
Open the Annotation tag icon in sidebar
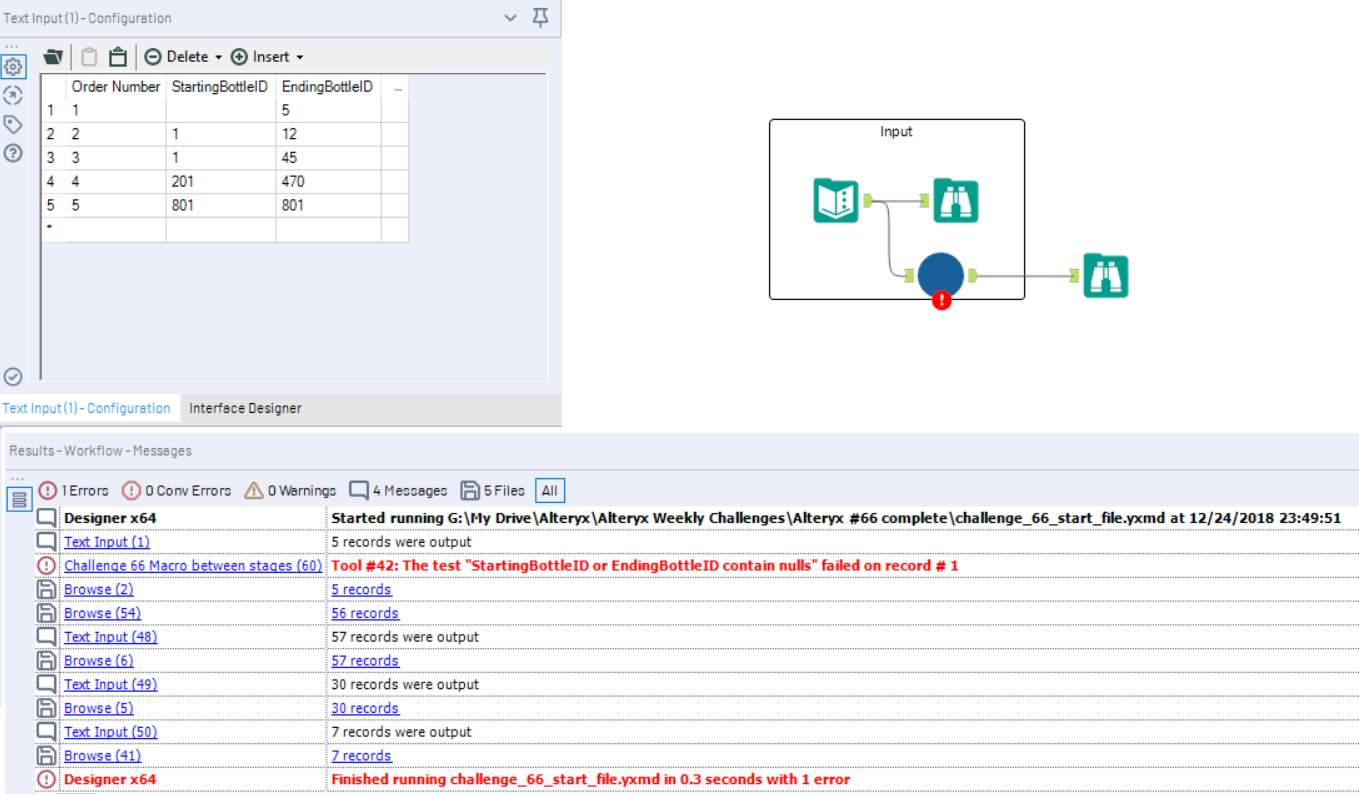(x=13, y=124)
